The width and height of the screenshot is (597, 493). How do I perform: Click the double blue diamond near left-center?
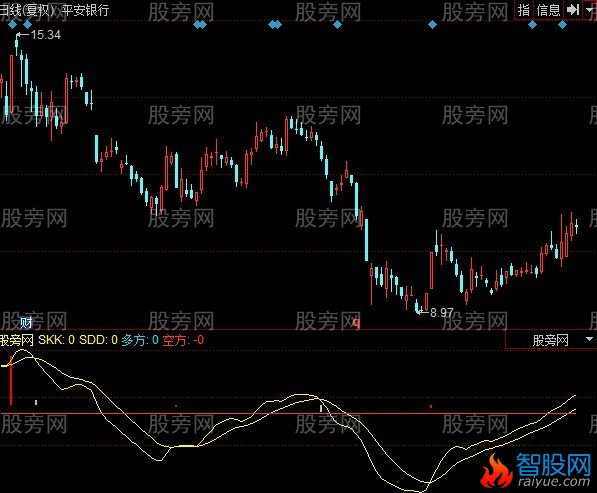pyautogui.click(x=200, y=25)
